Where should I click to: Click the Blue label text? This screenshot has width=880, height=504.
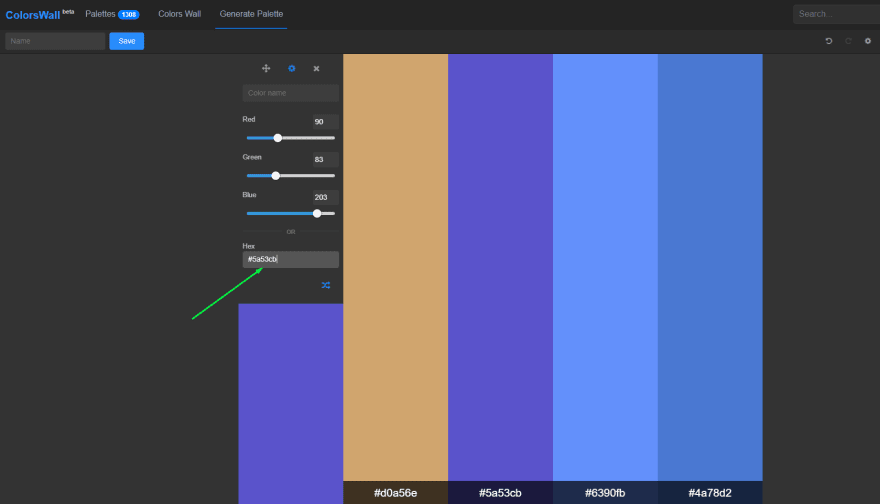click(x=249, y=195)
